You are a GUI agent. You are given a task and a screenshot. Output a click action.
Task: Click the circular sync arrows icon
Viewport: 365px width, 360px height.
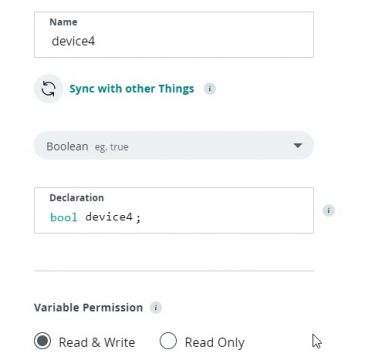point(48,89)
